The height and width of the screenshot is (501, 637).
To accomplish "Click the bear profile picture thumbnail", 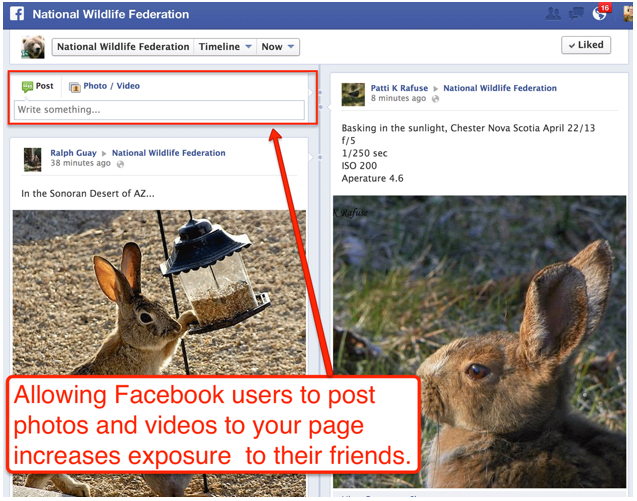I will [33, 47].
